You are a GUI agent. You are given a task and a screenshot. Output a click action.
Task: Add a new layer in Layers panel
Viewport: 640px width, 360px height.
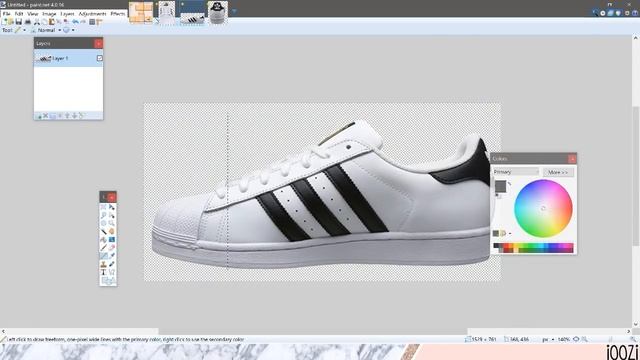(40, 116)
